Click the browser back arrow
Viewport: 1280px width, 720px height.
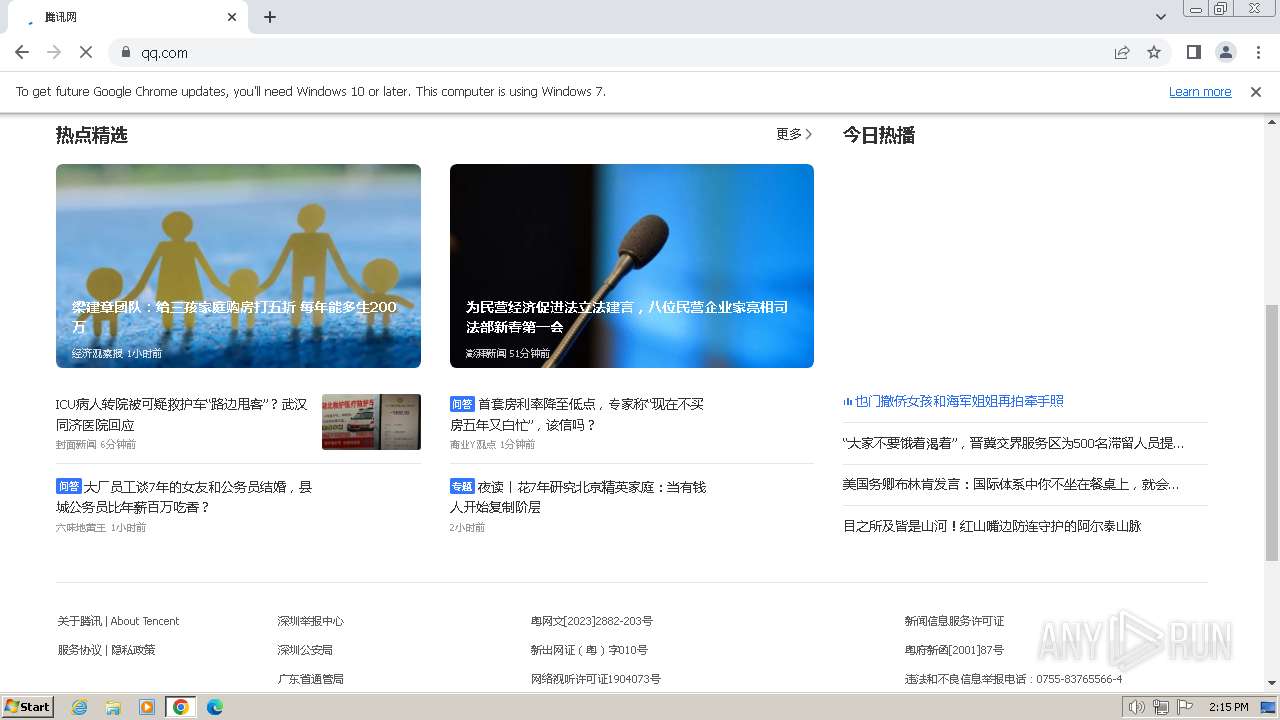pos(22,52)
